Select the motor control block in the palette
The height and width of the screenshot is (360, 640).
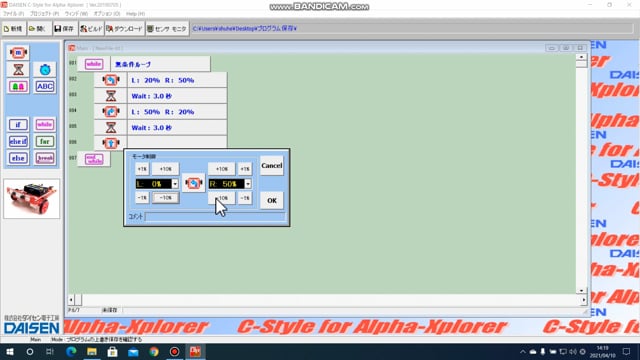[18, 53]
